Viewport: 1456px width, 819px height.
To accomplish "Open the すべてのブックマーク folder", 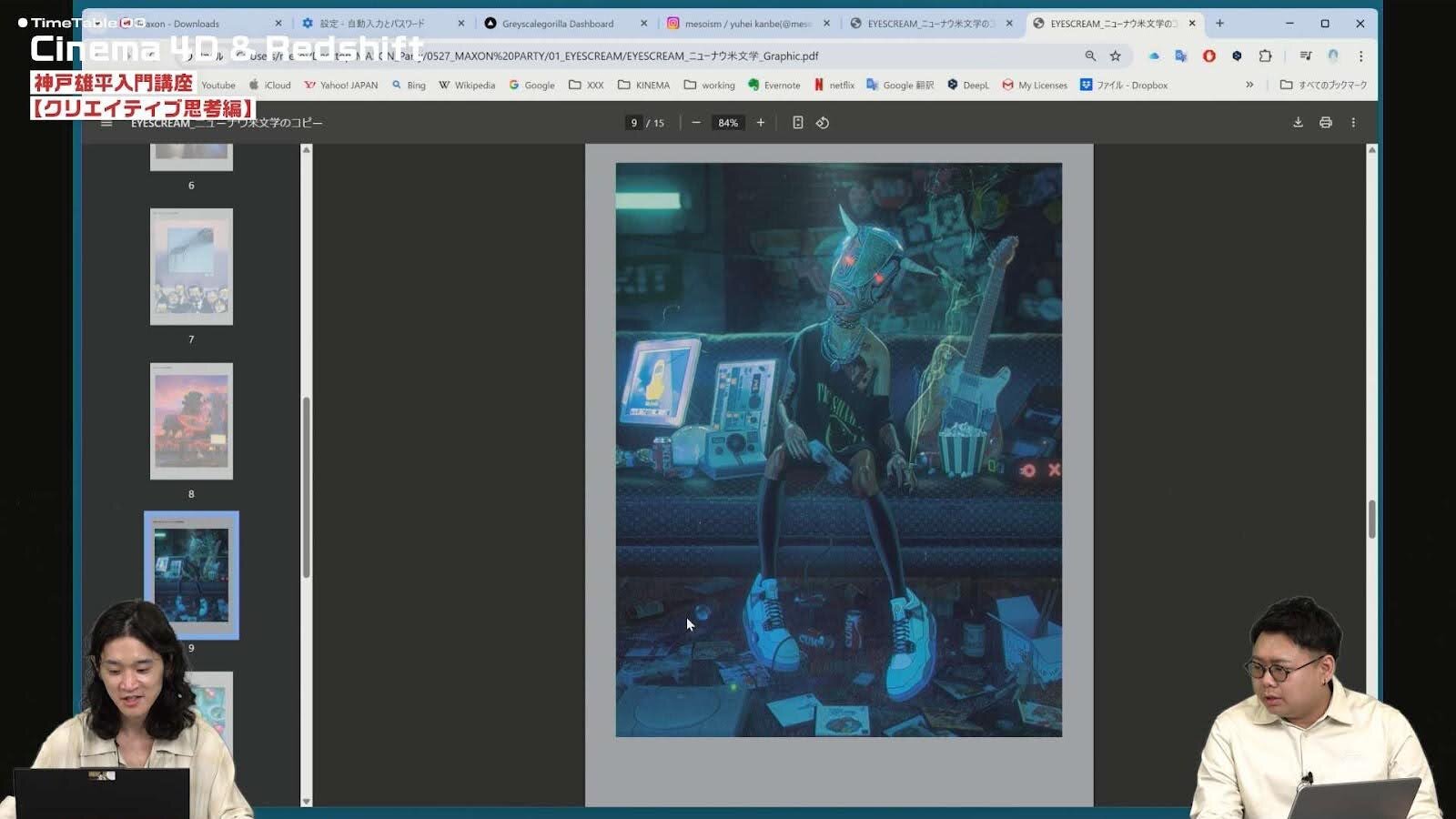I will pos(1323,85).
